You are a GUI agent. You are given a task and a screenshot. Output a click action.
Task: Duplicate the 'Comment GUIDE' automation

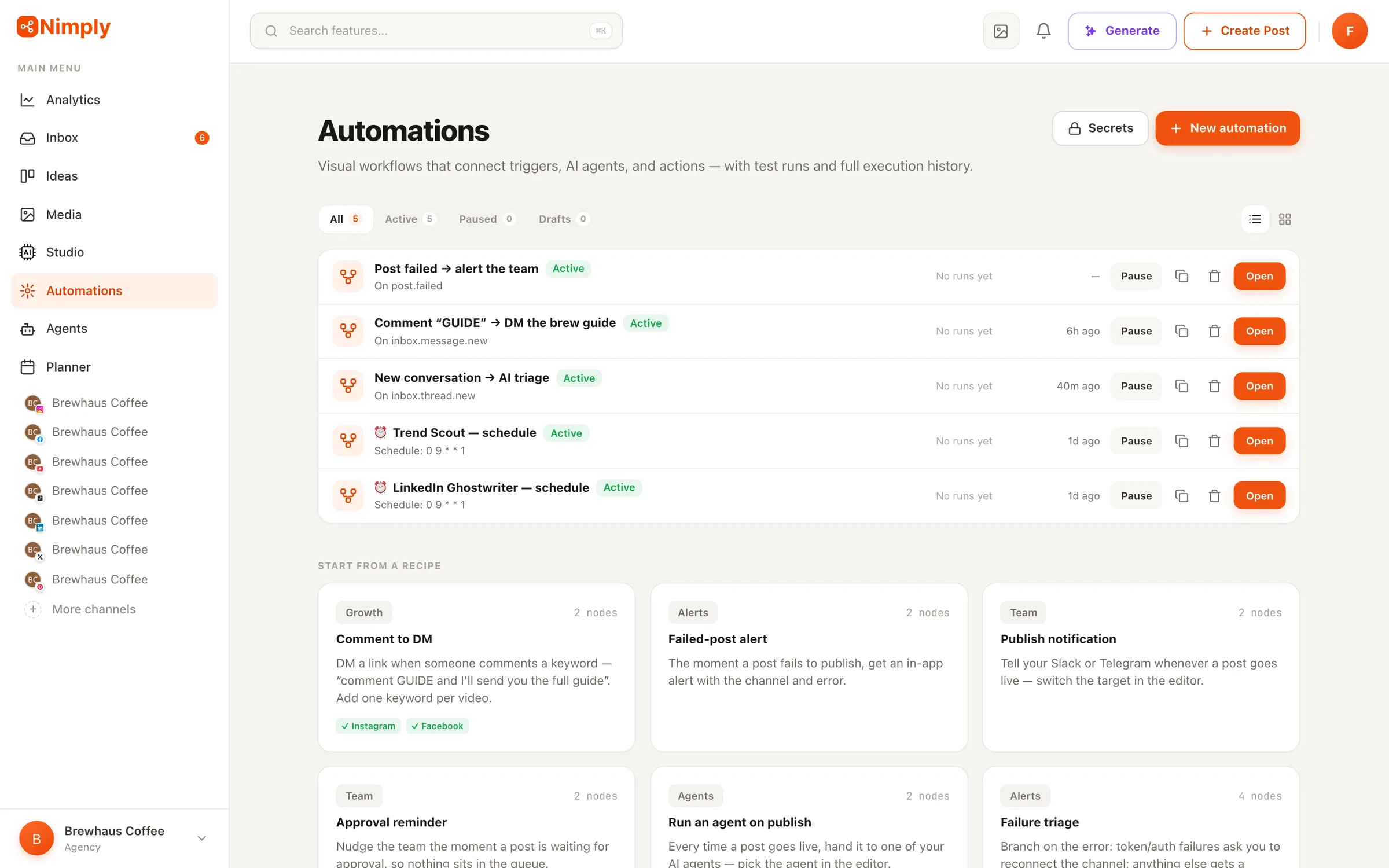(1182, 331)
